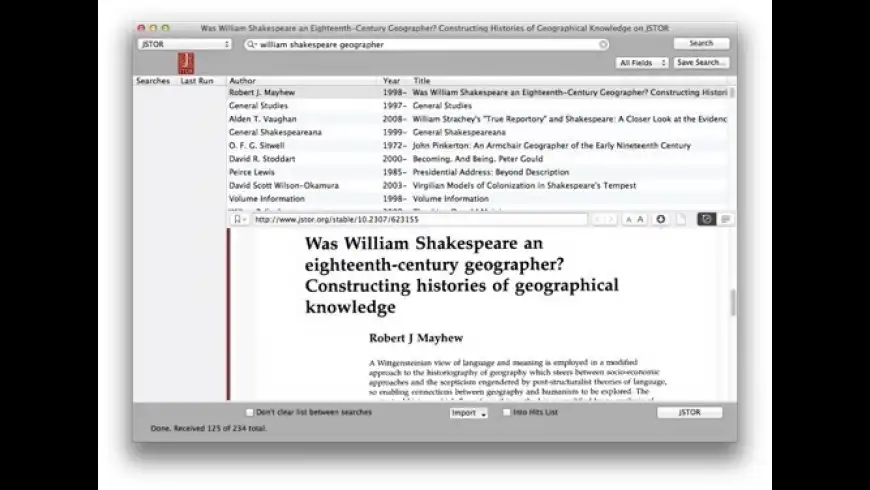
Task: Tick the Into Hits List checkbox
Action: (506, 412)
